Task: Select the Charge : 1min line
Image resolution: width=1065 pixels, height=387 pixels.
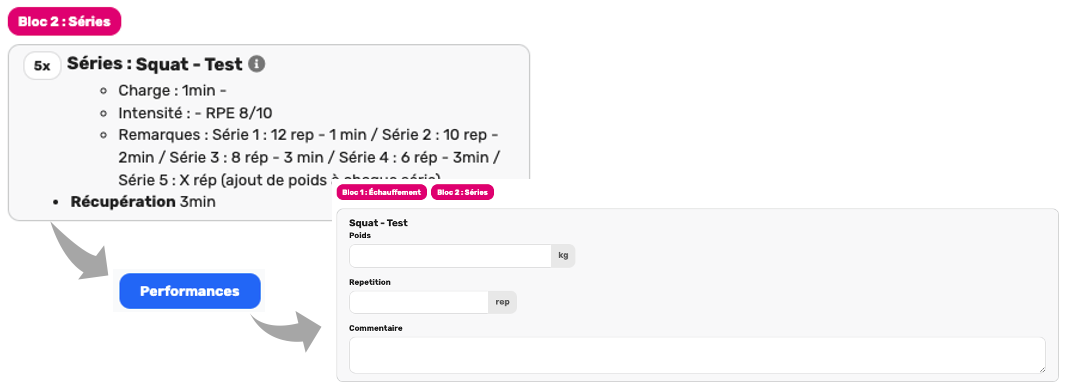Action: point(173,90)
